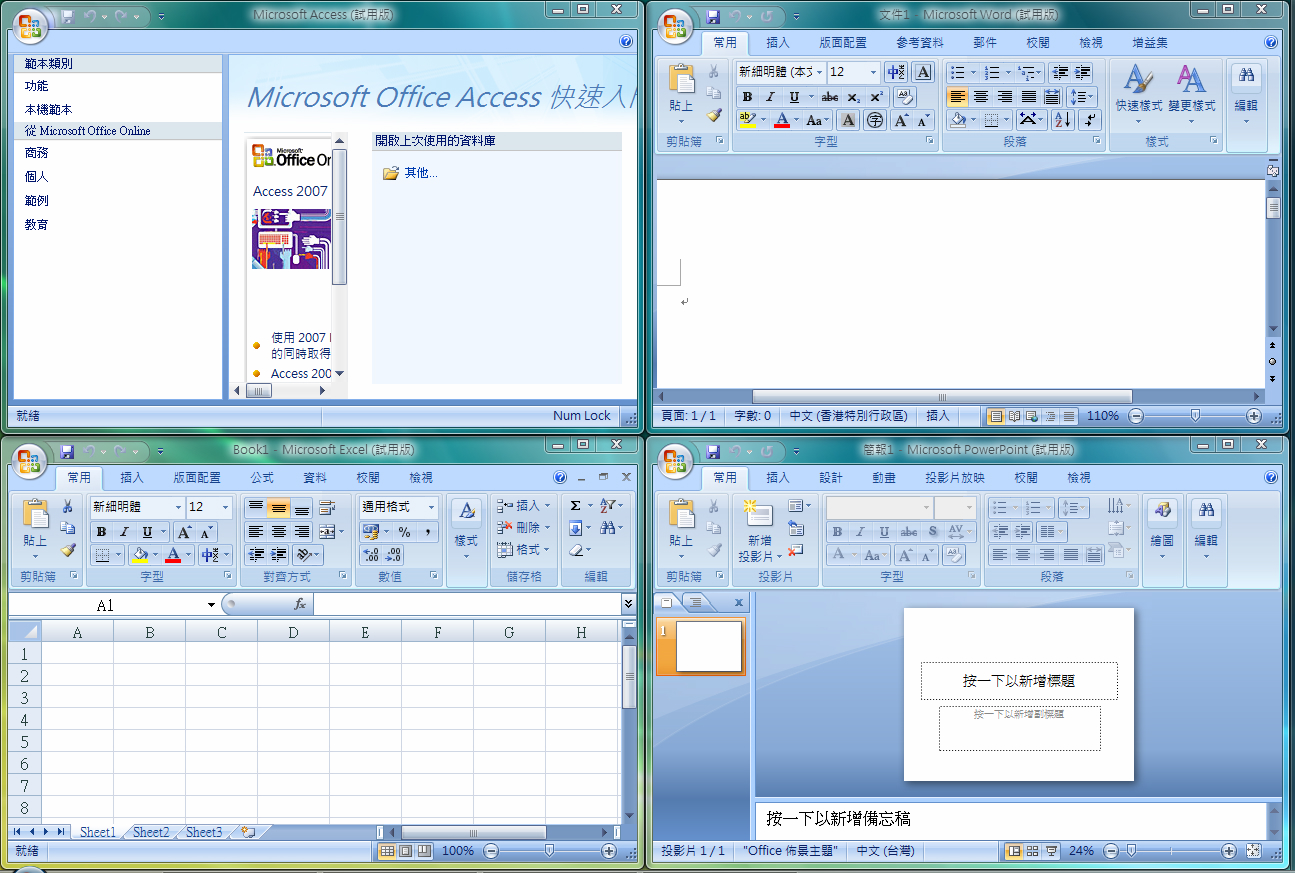1295x873 pixels.
Task: Click the Office button in Access
Action: click(x=30, y=28)
